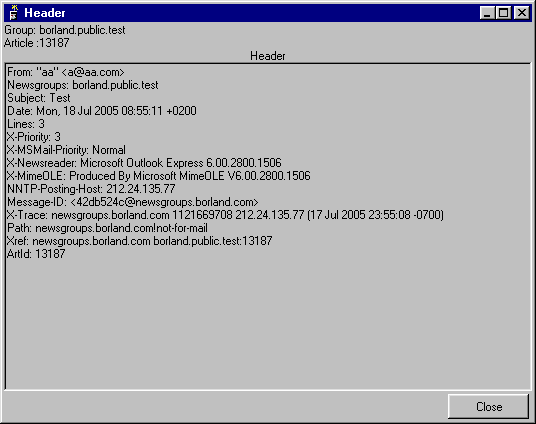Screen dimensions: 536x424
Task: Click the Close button
Action: pyautogui.click(x=488, y=407)
